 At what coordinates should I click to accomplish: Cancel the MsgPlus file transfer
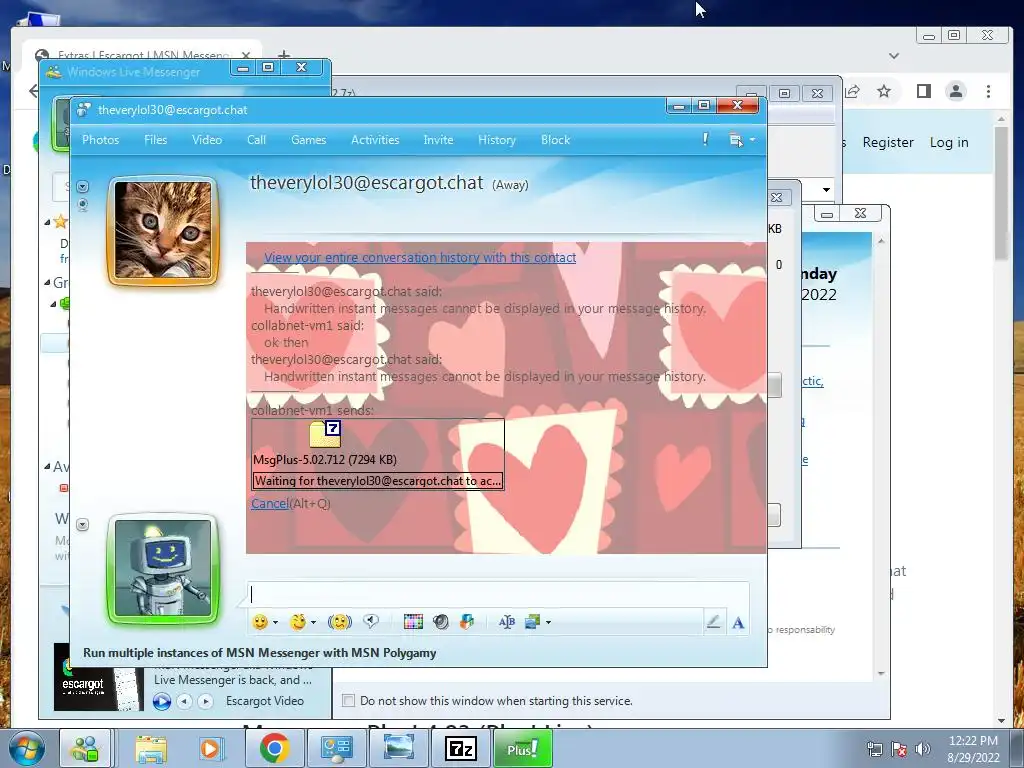(x=270, y=504)
